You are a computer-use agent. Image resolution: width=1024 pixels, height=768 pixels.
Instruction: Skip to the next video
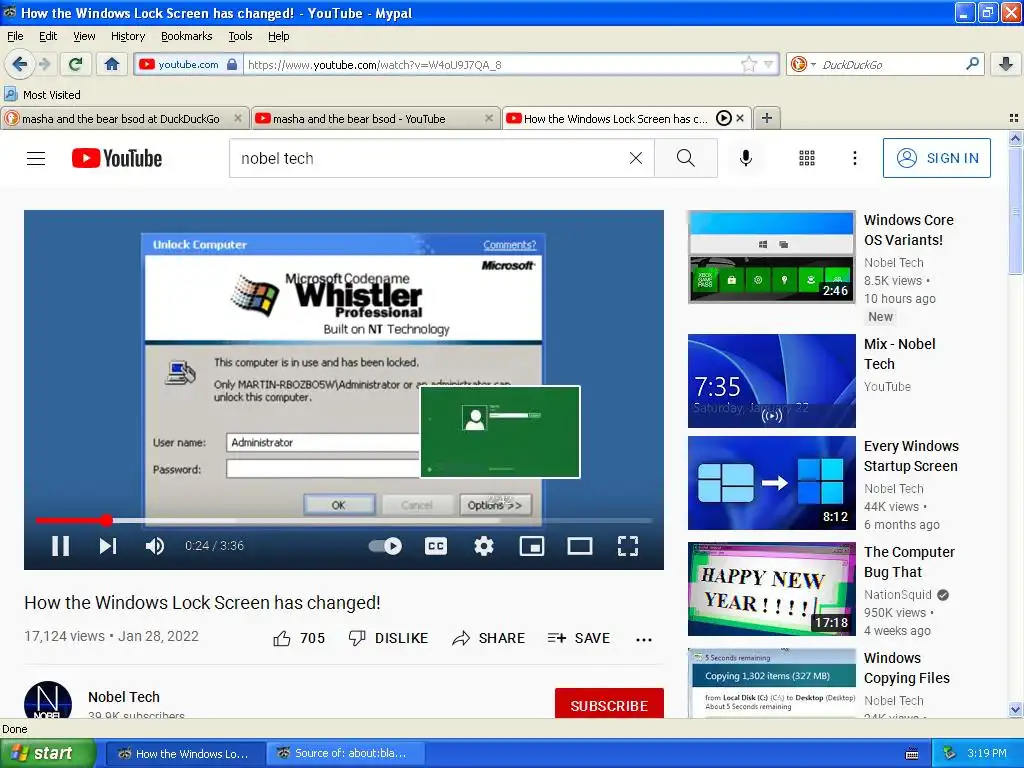[x=108, y=546]
